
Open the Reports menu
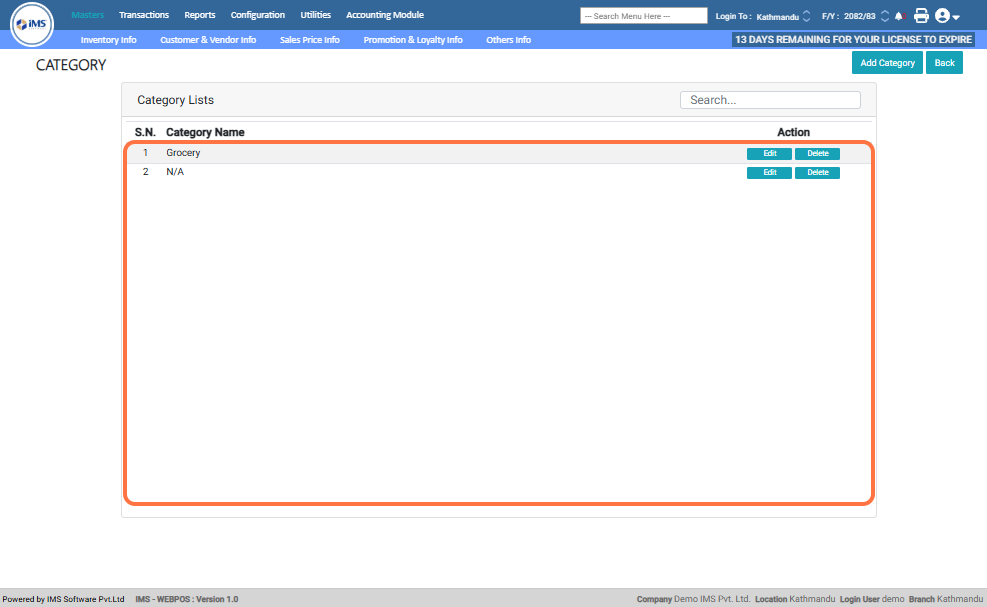tap(199, 15)
